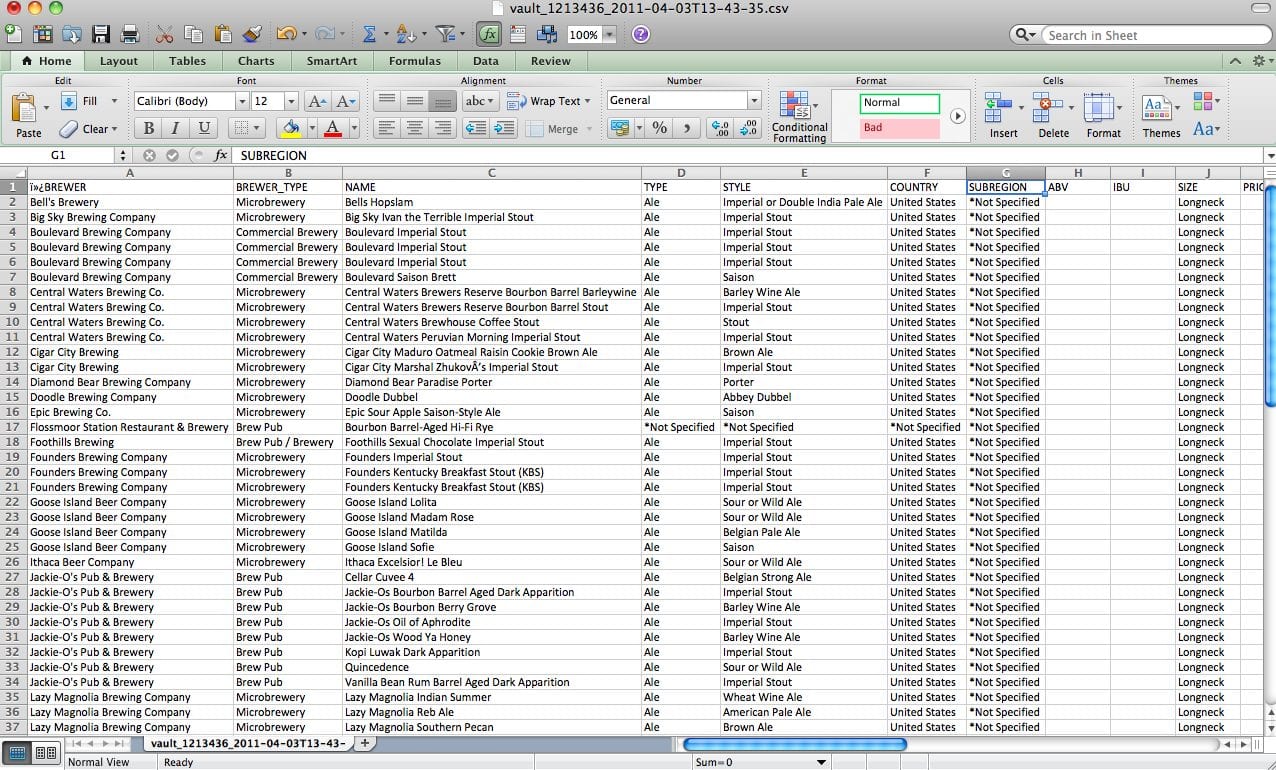1276x770 pixels.
Task: Cut selection with scissors icon
Action: coord(165,34)
